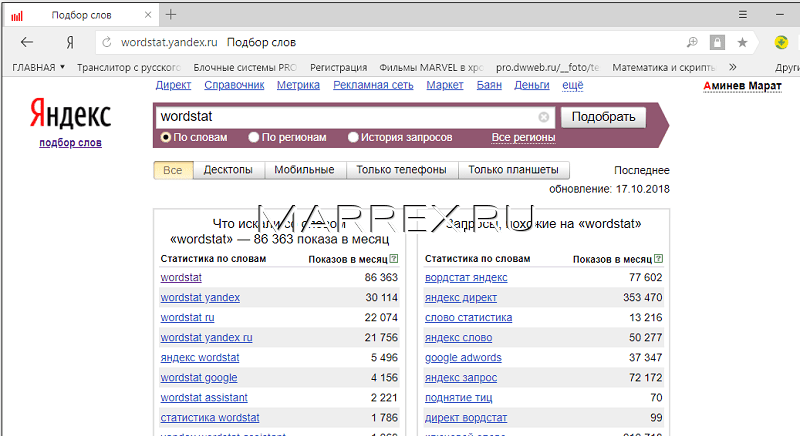Image resolution: width=800 pixels, height=436 pixels.
Task: Click the подбор слов link under logo
Action: tap(70, 143)
